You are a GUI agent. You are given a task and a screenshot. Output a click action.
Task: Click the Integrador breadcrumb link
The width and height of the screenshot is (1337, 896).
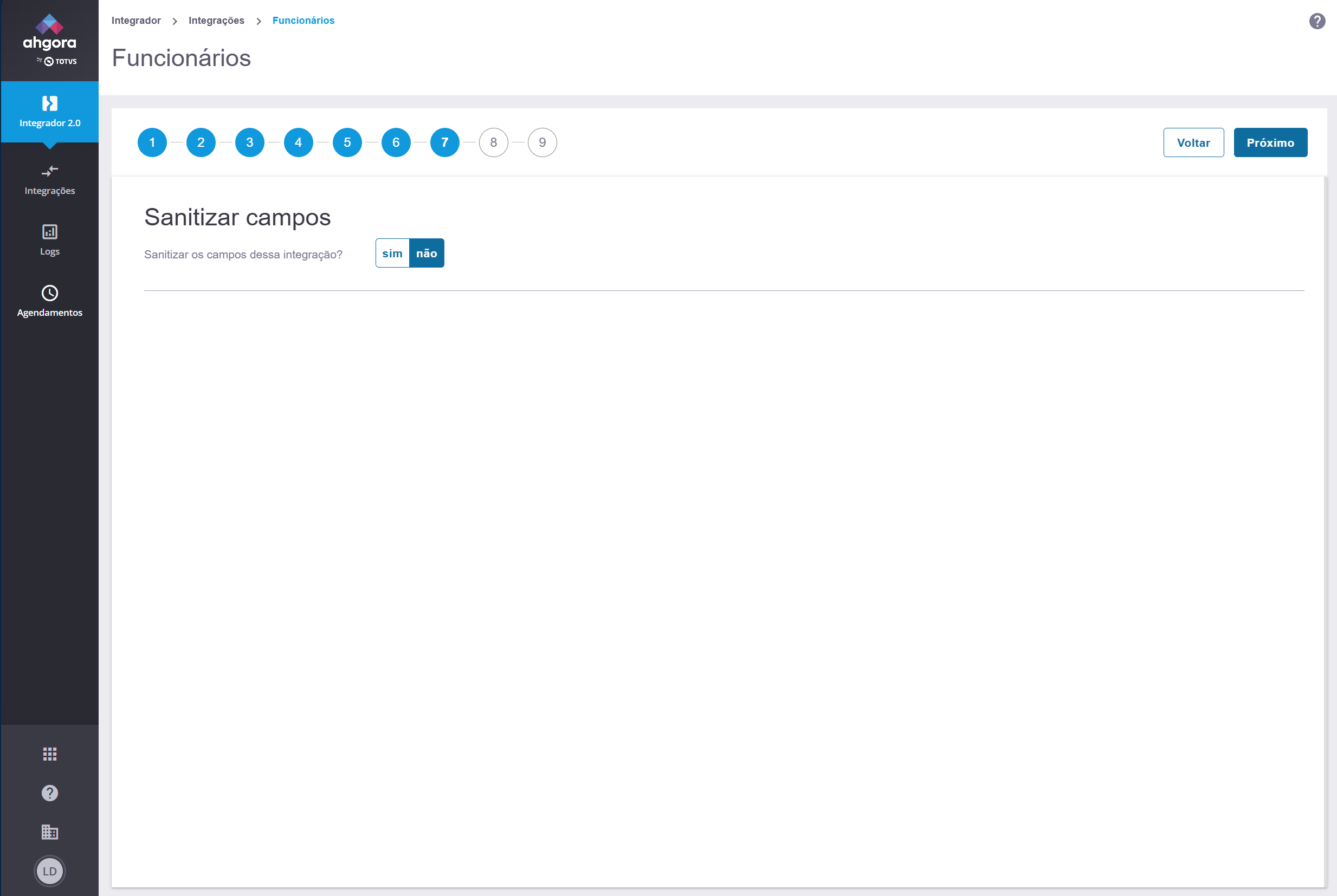click(x=136, y=21)
